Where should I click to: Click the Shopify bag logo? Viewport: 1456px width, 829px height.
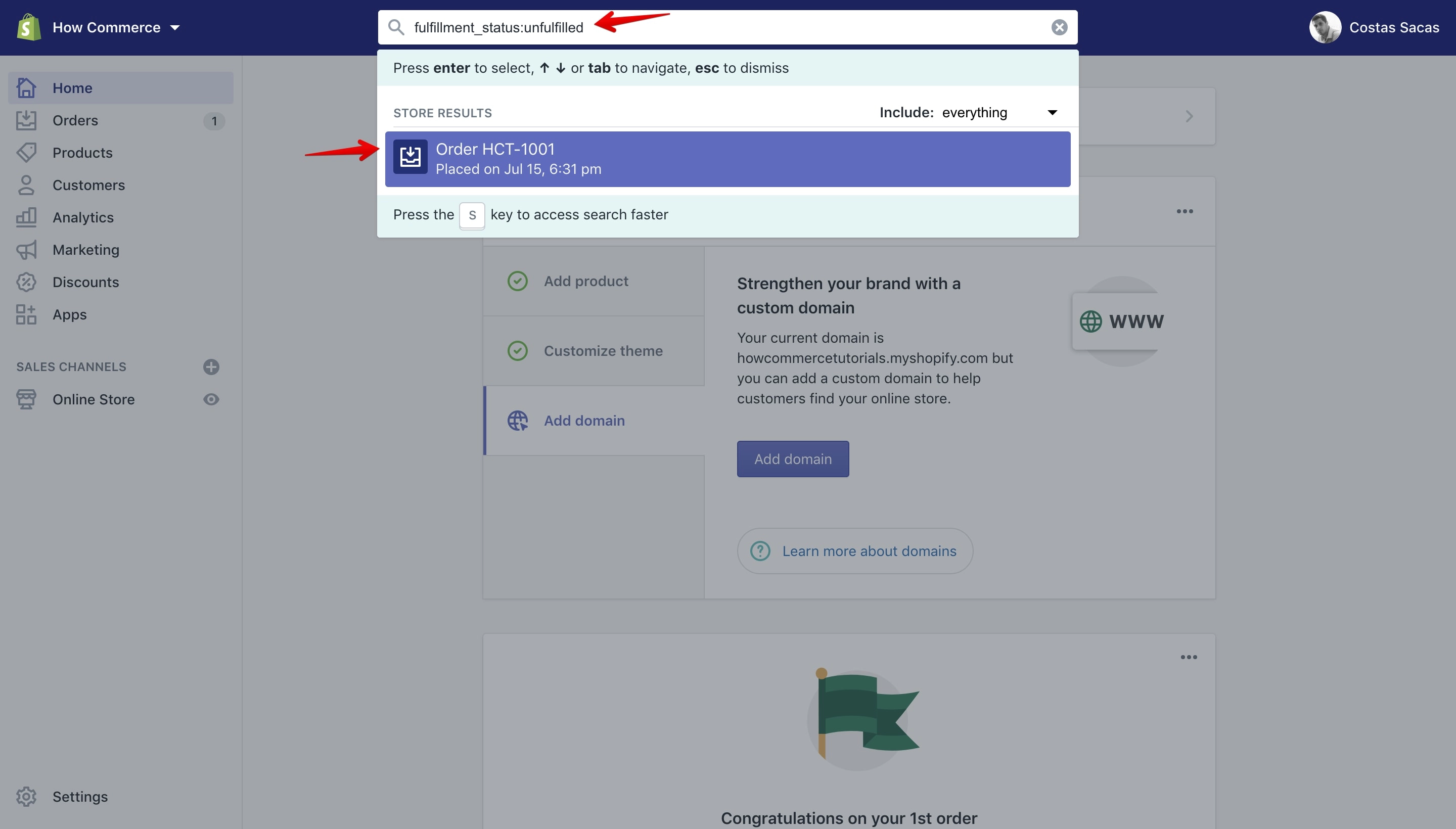click(28, 27)
